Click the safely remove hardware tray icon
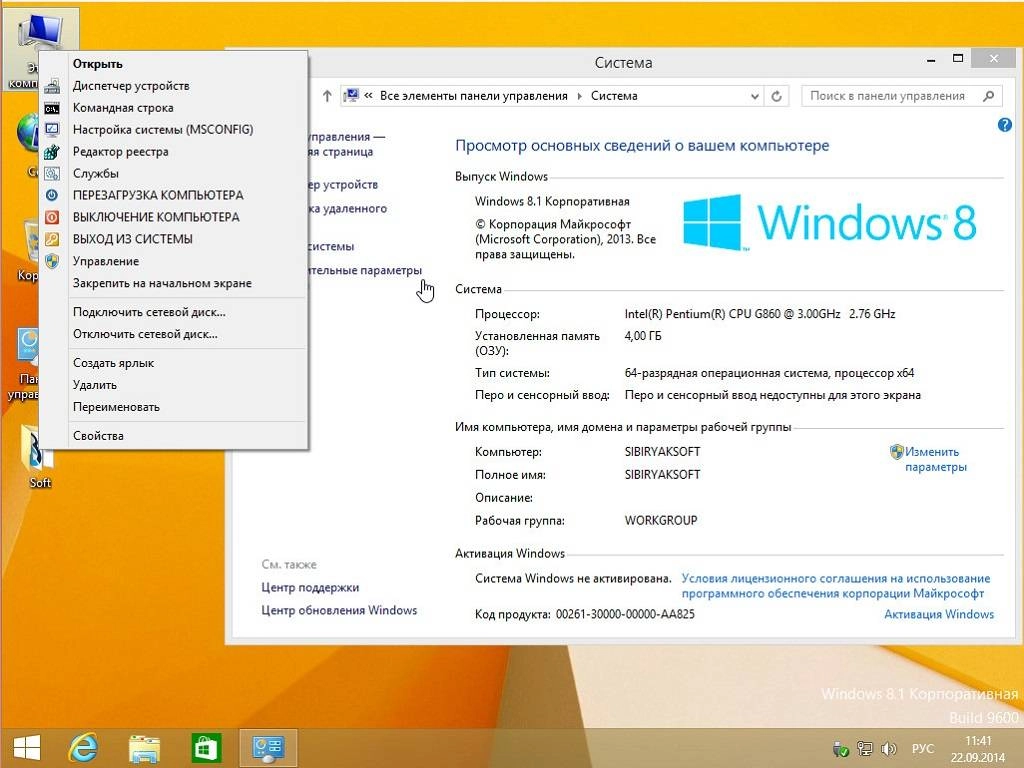The width and height of the screenshot is (1024, 768). [x=841, y=748]
